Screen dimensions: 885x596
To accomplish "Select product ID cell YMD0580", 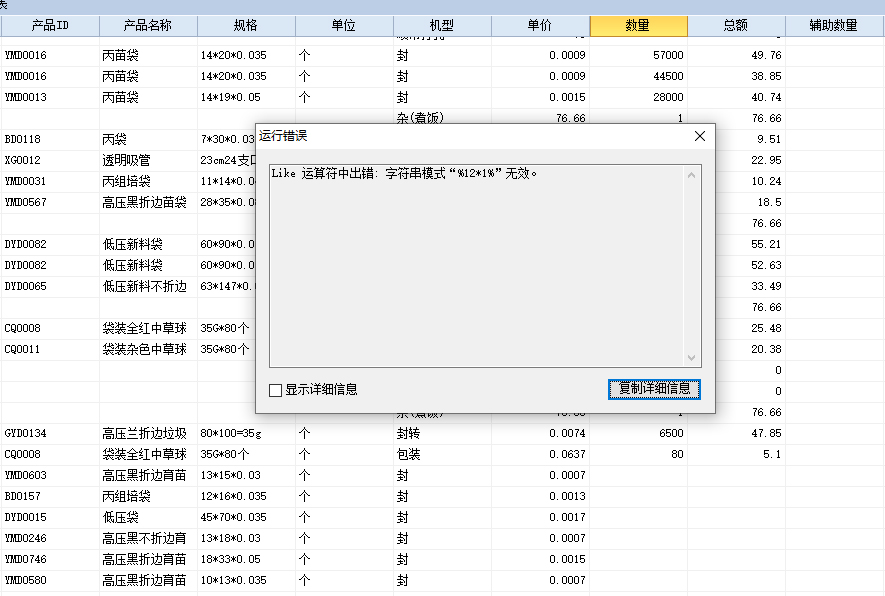I will [50, 580].
